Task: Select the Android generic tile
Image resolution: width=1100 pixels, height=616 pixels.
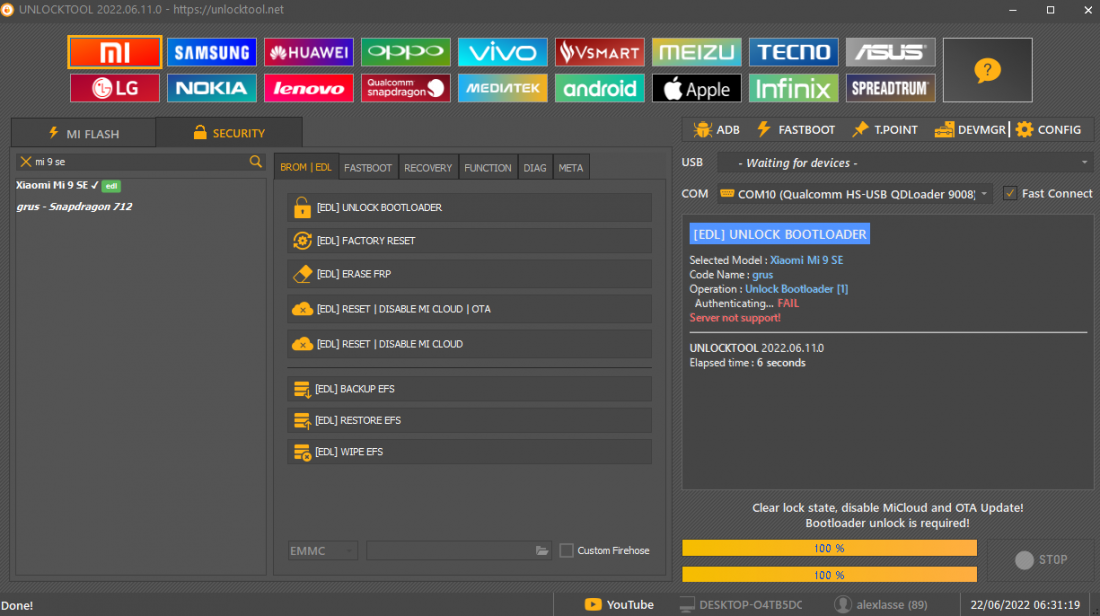Action: pyautogui.click(x=600, y=88)
